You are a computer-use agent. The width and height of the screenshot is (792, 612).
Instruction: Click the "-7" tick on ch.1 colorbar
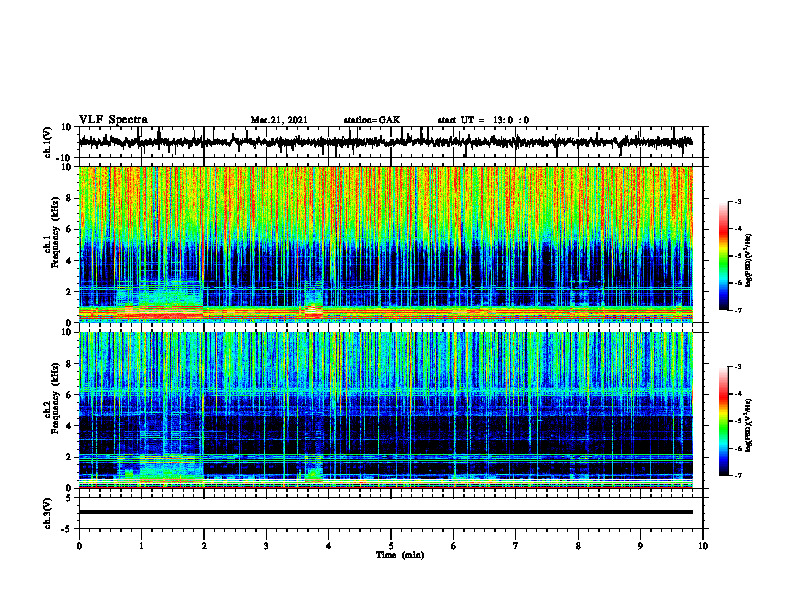pyautogui.click(x=737, y=310)
